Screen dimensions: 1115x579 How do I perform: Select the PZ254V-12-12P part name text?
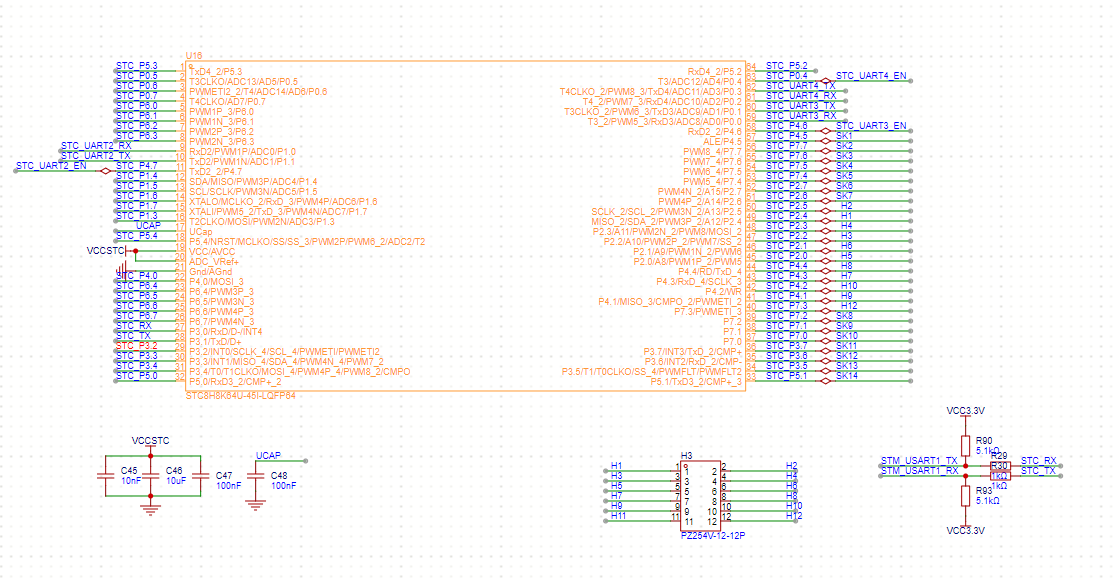[x=714, y=536]
